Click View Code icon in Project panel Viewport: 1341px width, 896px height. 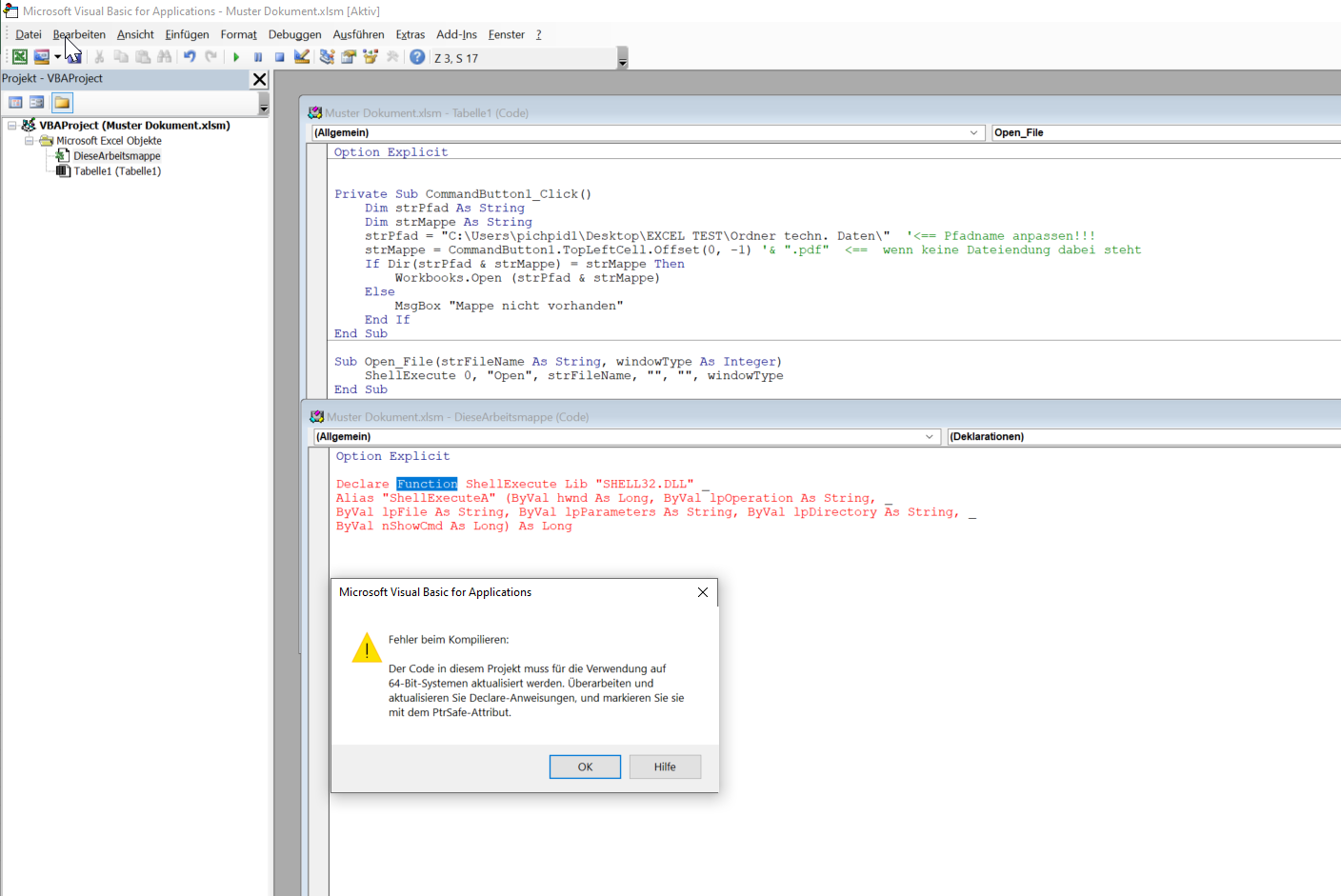(x=15, y=103)
